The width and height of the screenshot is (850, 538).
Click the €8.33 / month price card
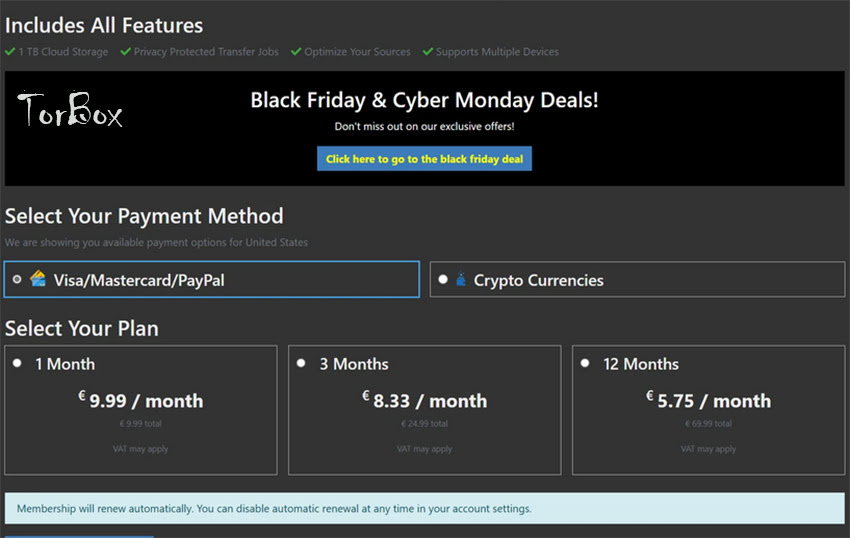[424, 410]
